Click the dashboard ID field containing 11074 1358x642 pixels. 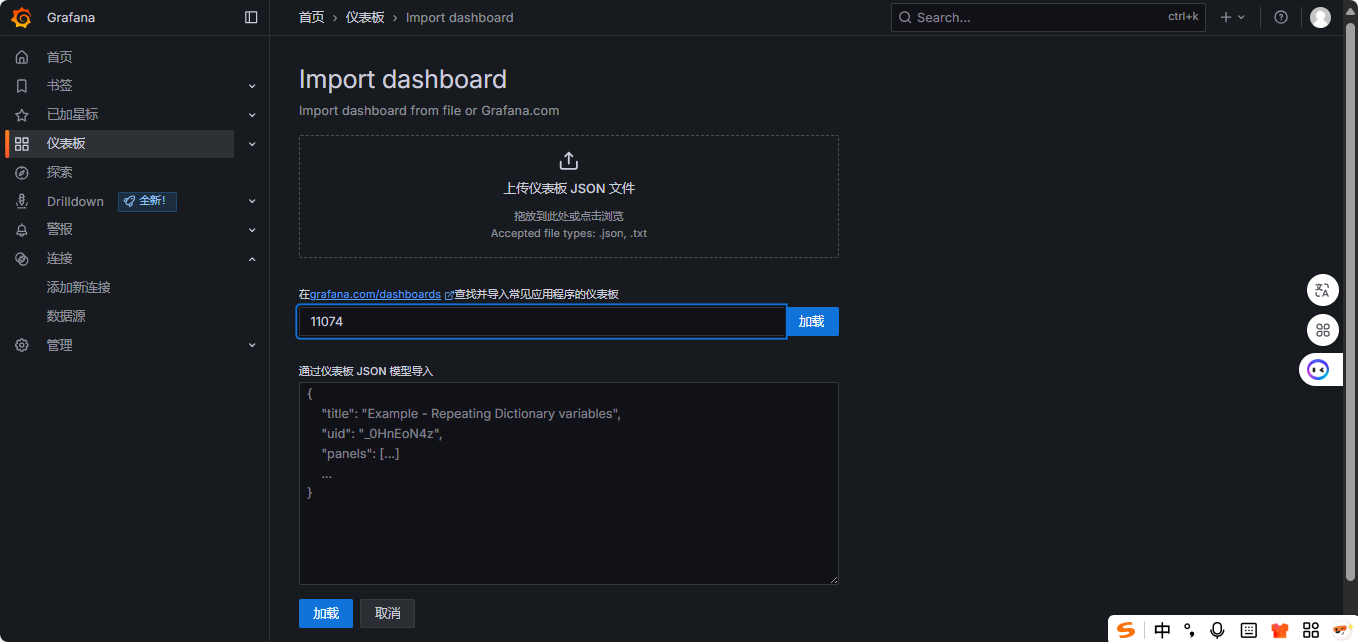click(542, 321)
